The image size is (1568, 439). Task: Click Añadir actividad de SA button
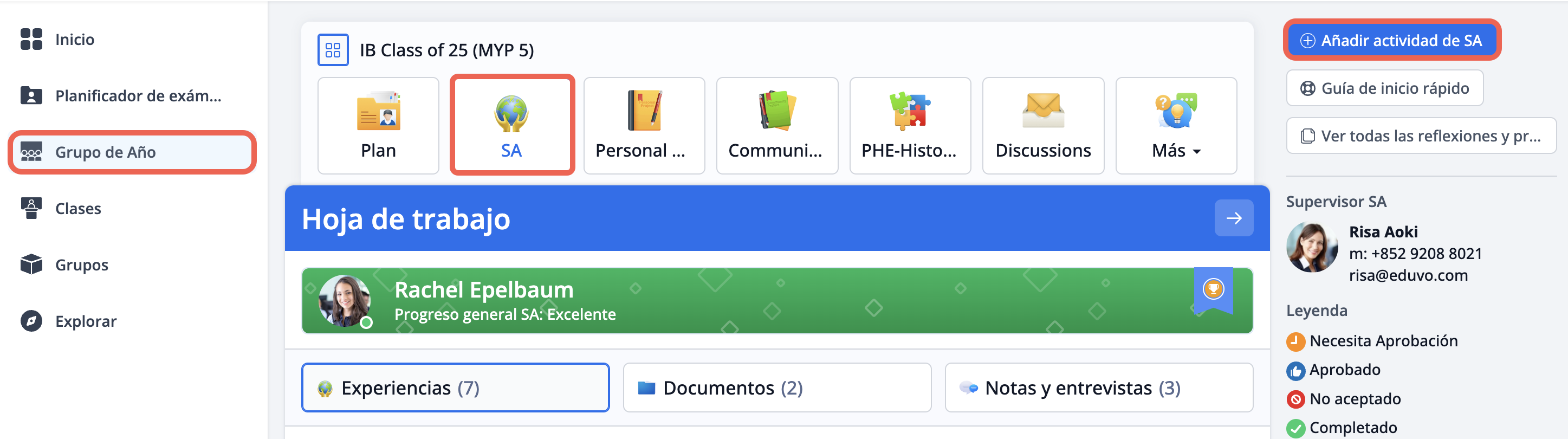pos(1391,41)
